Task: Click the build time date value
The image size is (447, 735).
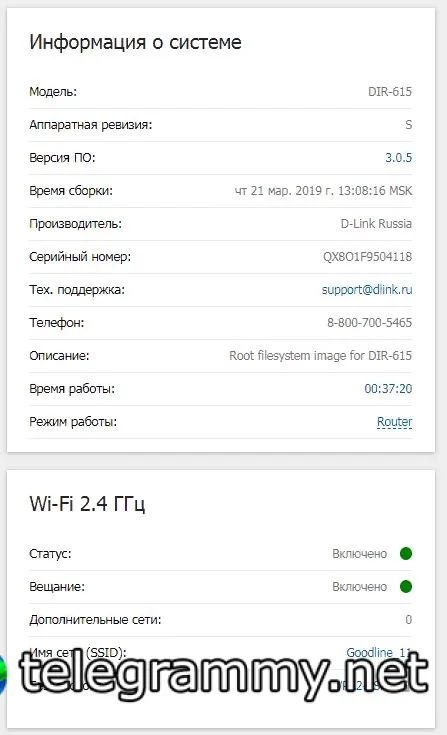Action: (x=323, y=191)
